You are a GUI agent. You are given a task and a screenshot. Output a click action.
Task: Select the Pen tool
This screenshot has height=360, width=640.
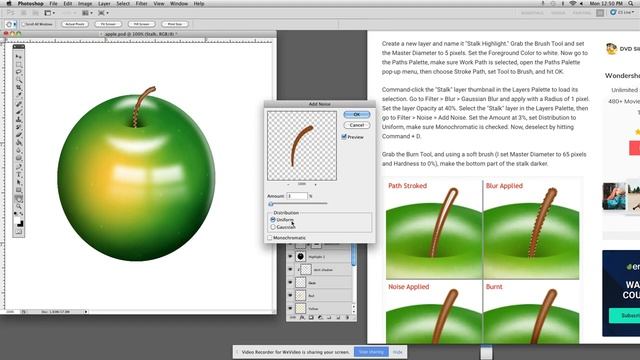pos(18,166)
